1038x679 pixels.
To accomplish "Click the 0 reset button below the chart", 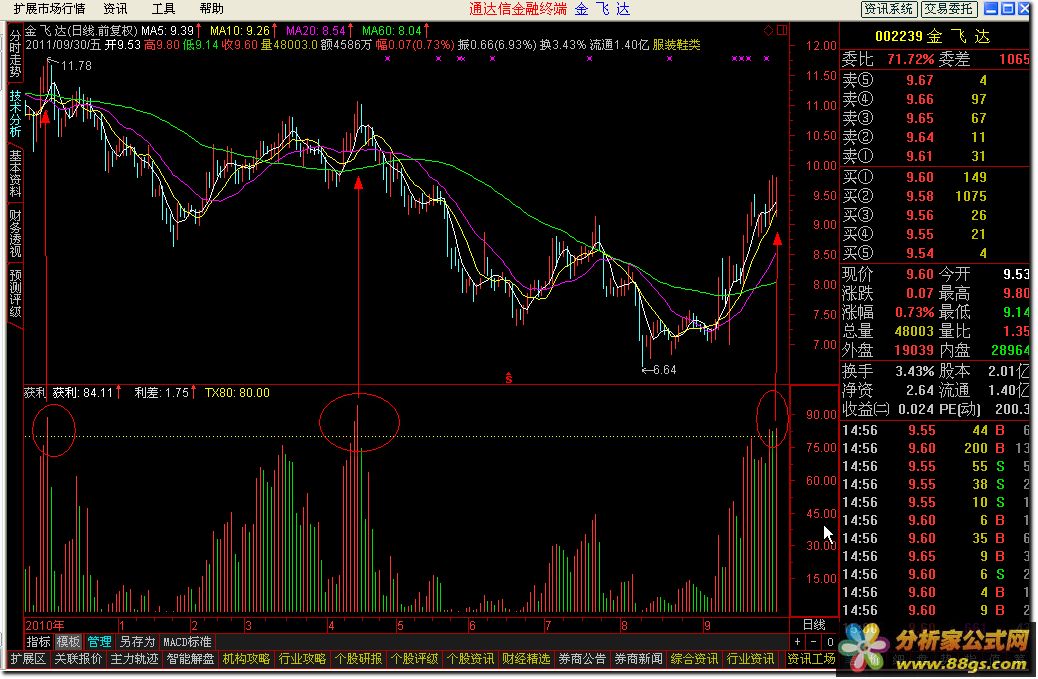I will click(x=830, y=641).
